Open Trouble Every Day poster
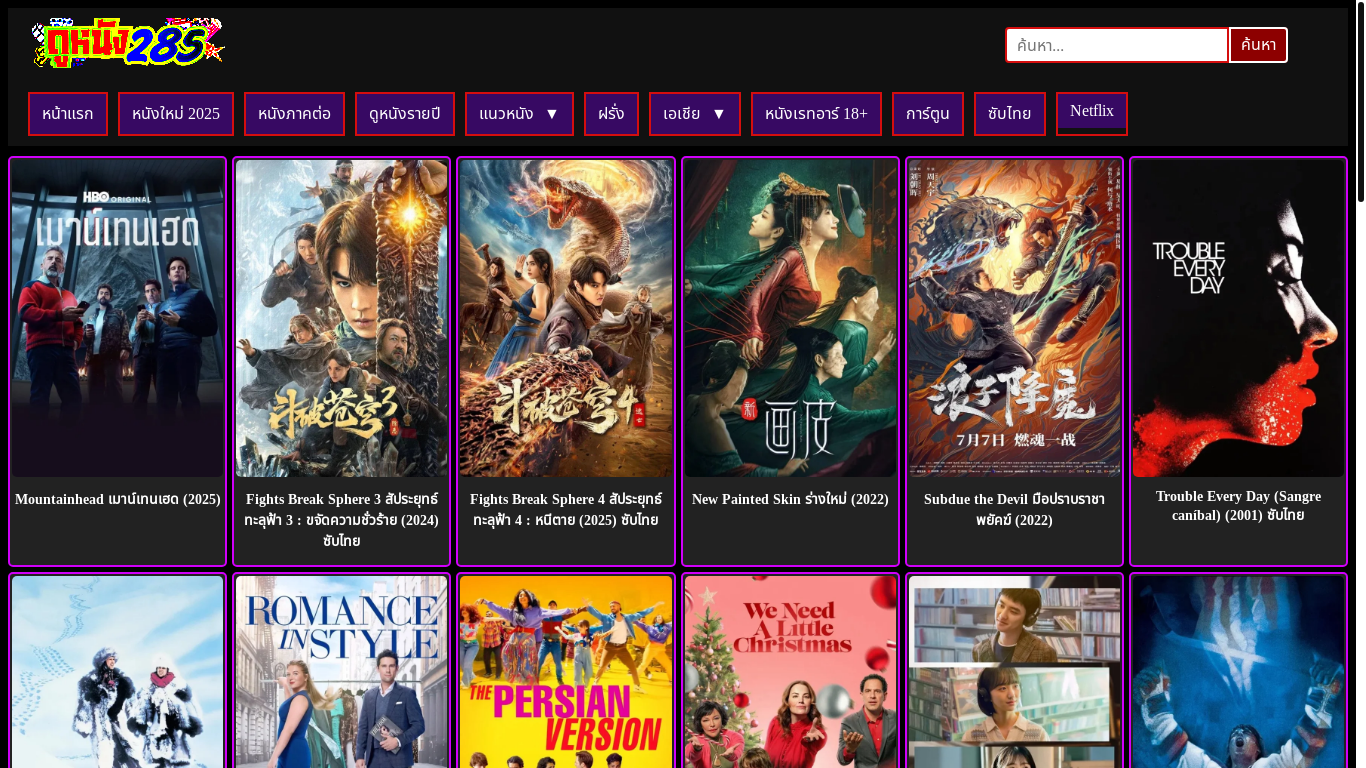The height and width of the screenshot is (768, 1366). coord(1239,318)
